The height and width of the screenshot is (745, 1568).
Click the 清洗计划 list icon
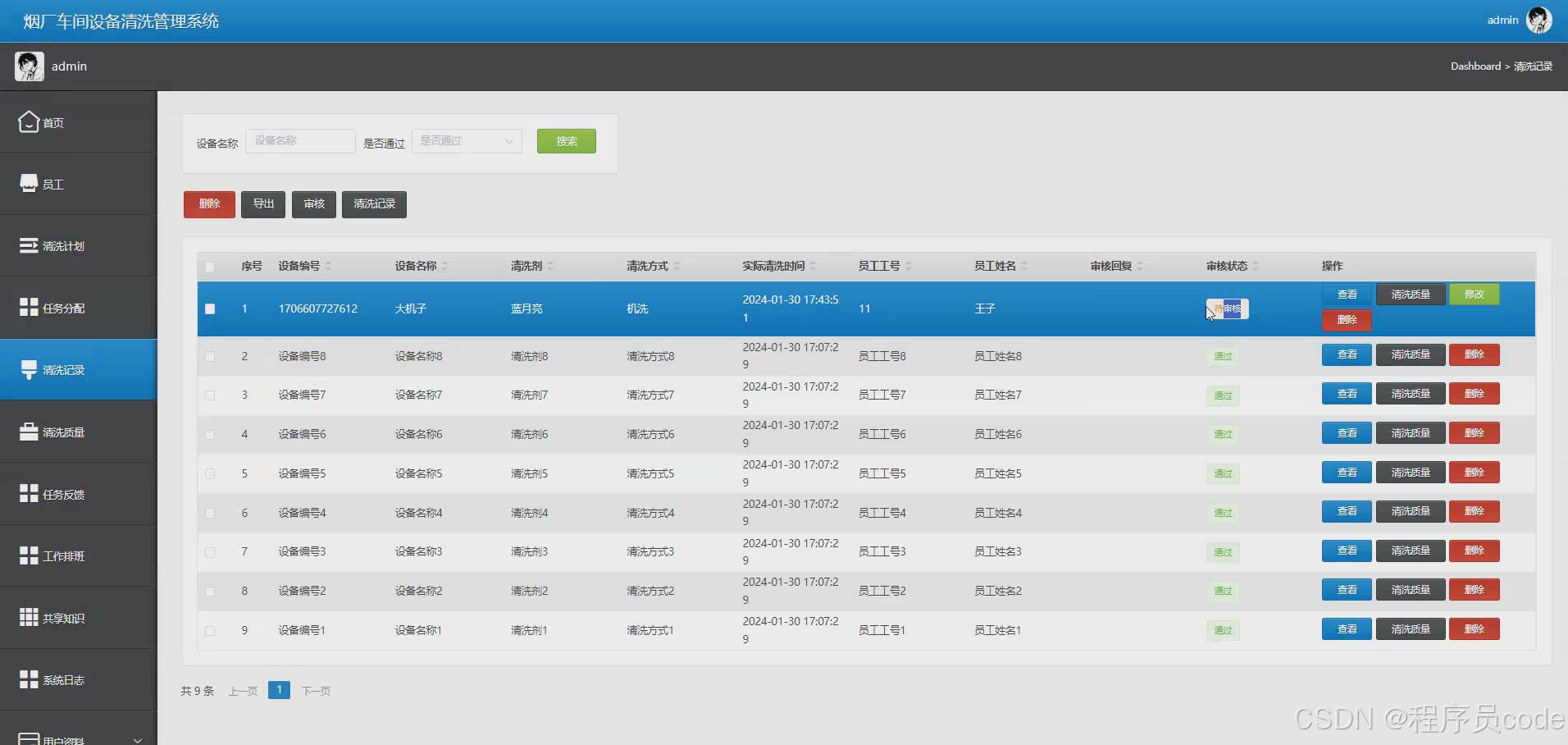tap(29, 245)
